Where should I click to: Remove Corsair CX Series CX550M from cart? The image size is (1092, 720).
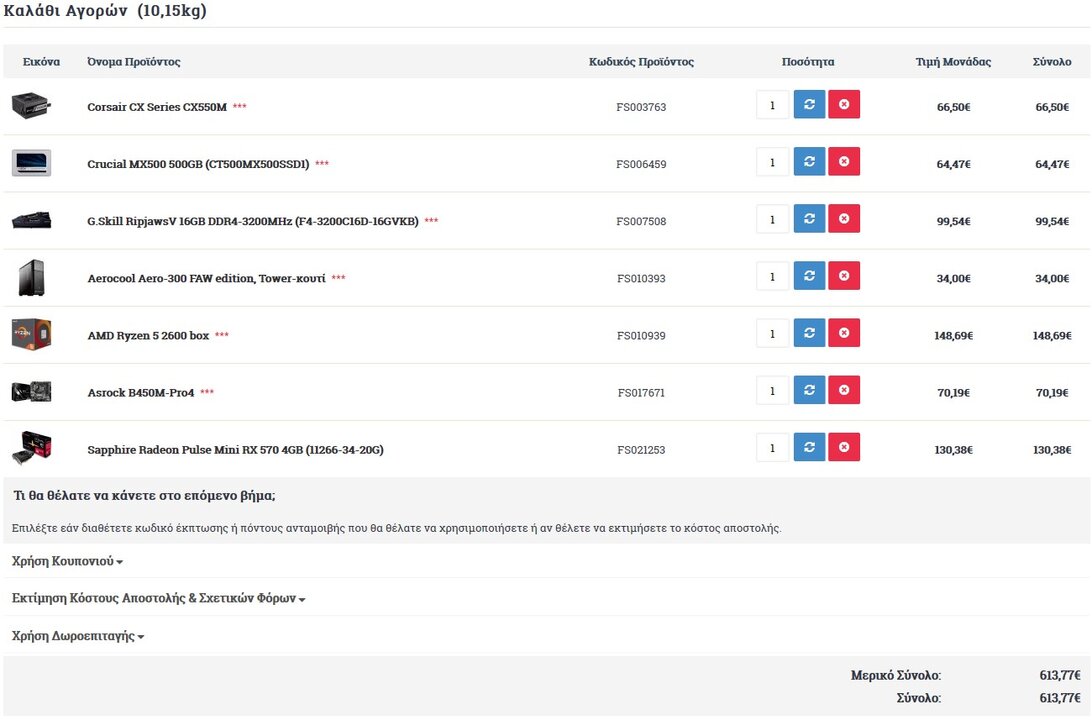pos(844,104)
